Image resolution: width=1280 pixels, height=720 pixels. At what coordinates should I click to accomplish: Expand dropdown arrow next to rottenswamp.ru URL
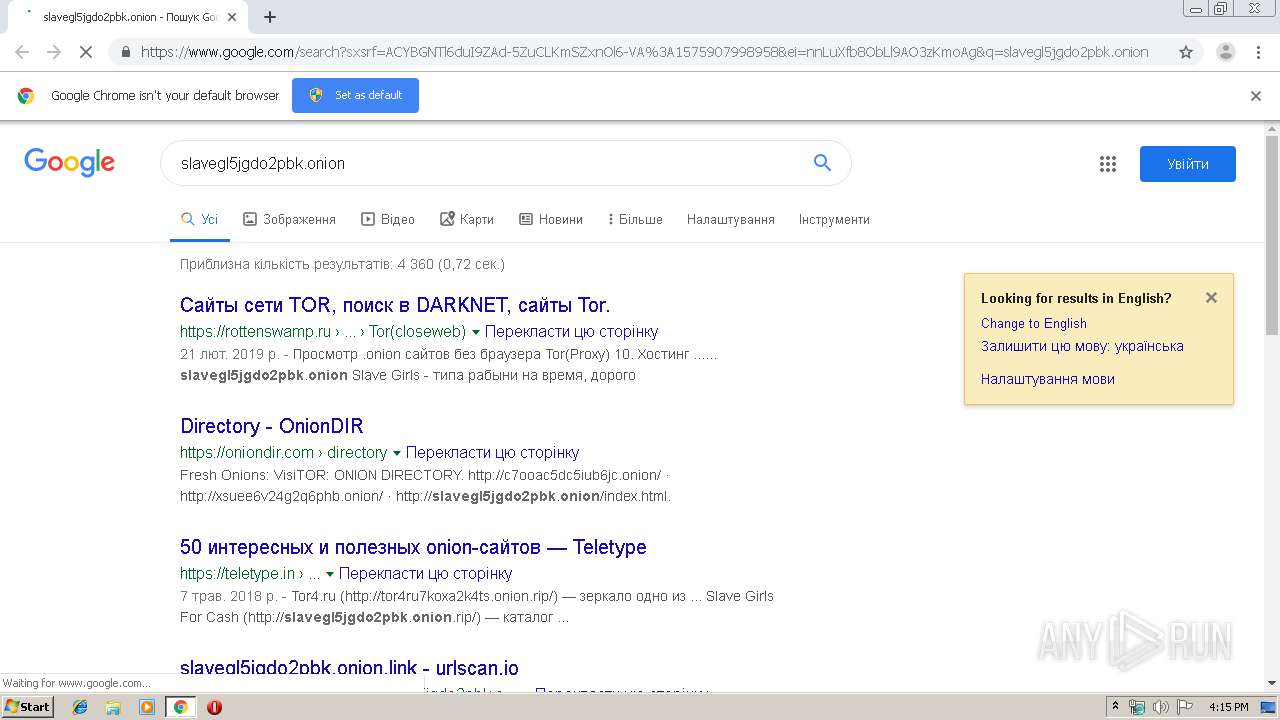(x=476, y=332)
